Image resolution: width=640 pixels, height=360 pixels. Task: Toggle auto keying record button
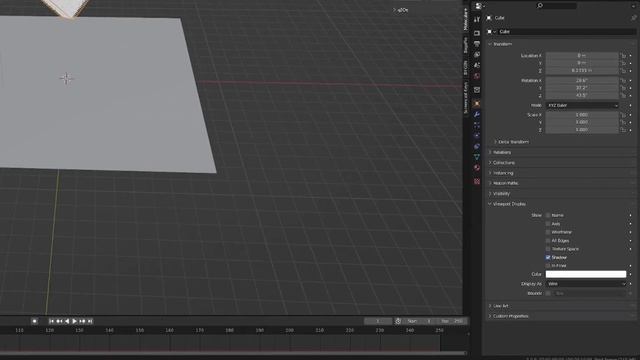click(x=34, y=321)
